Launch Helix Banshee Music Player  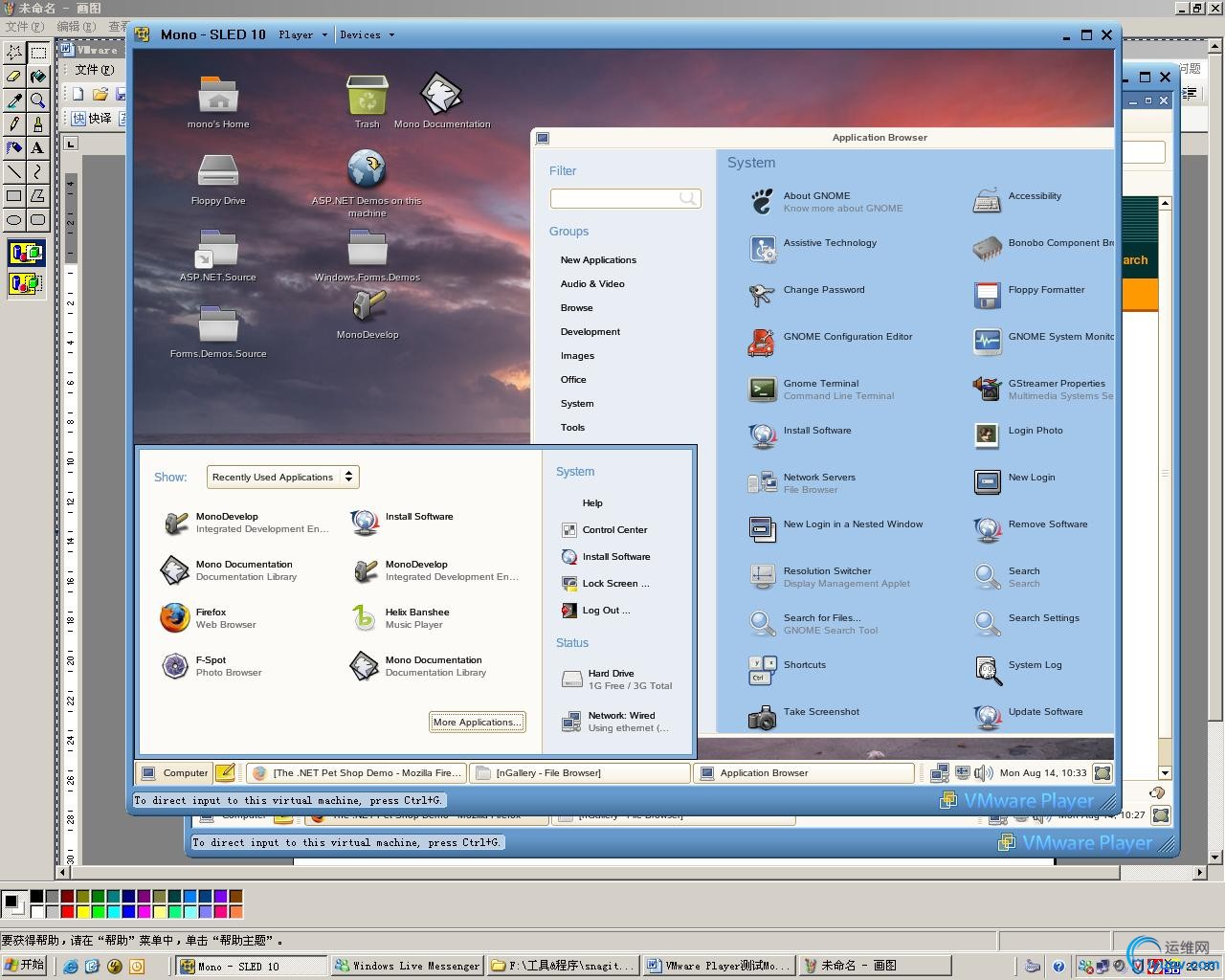[399, 618]
